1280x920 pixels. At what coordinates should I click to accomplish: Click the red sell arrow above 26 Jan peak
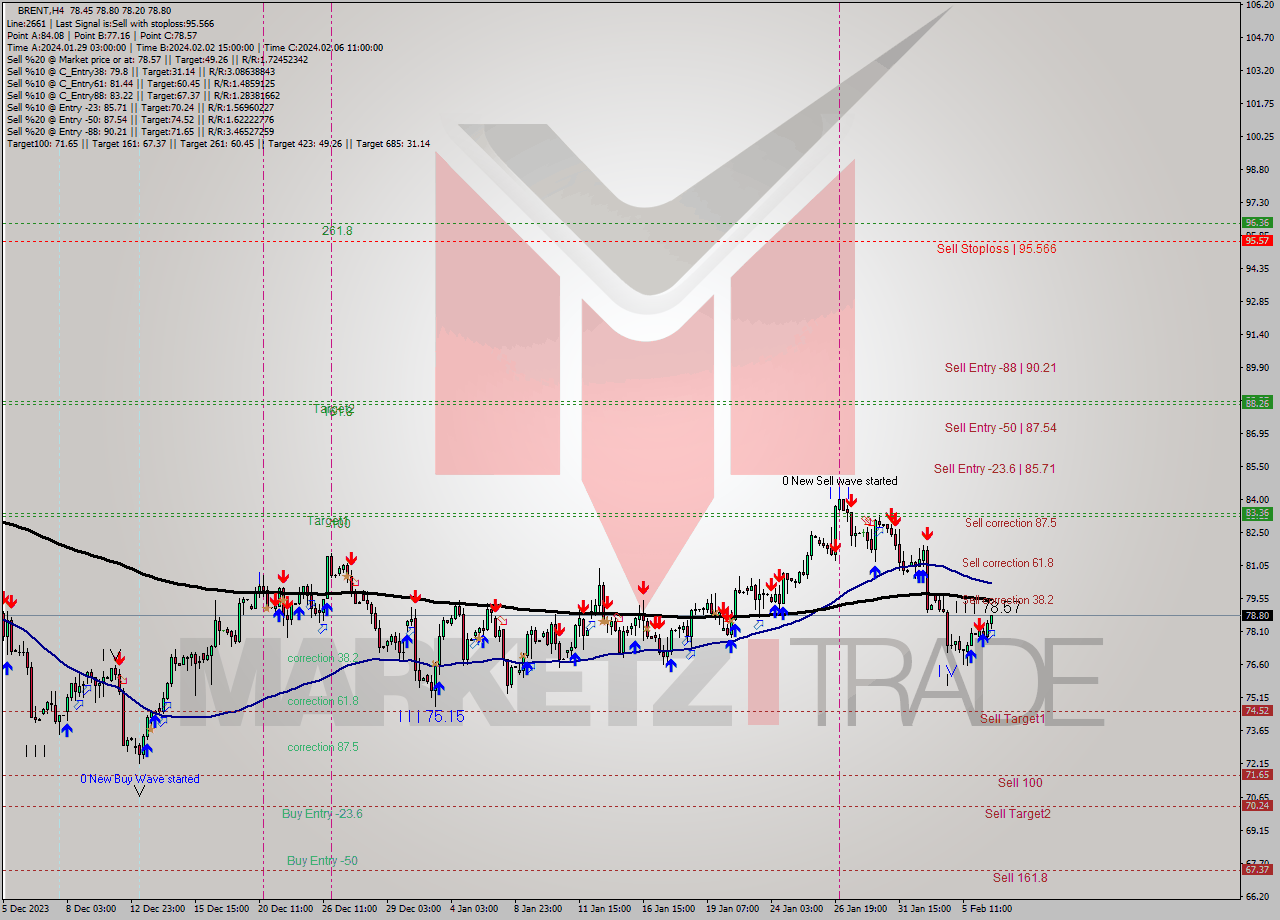[851, 499]
